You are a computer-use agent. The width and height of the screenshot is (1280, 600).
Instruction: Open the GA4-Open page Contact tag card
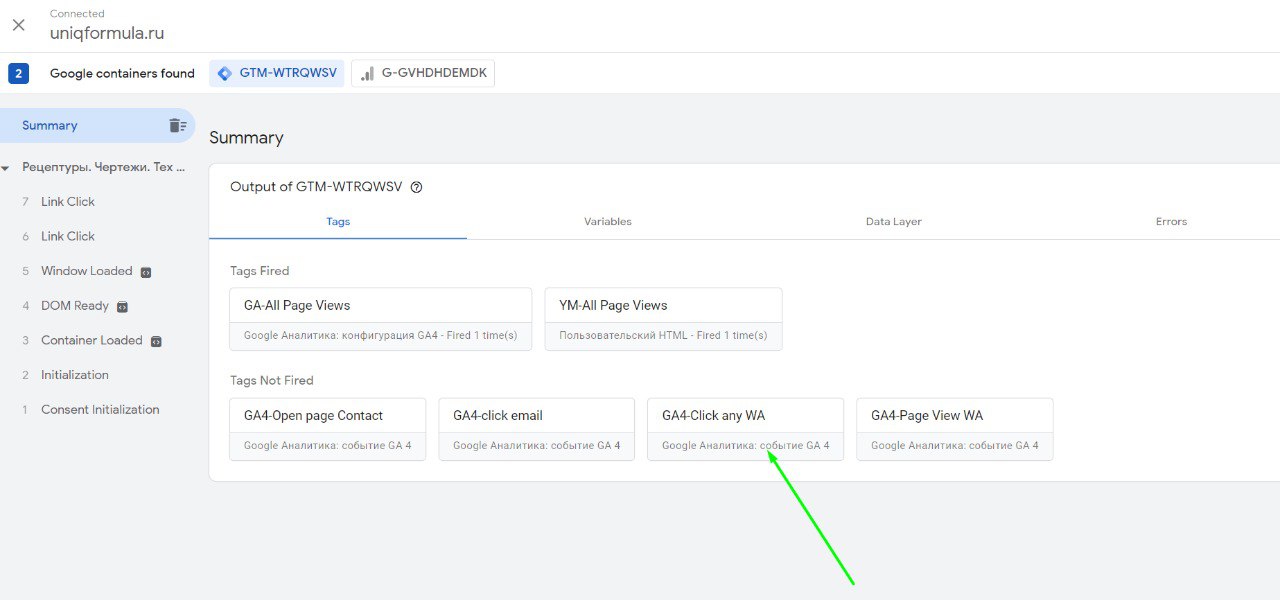(328, 429)
